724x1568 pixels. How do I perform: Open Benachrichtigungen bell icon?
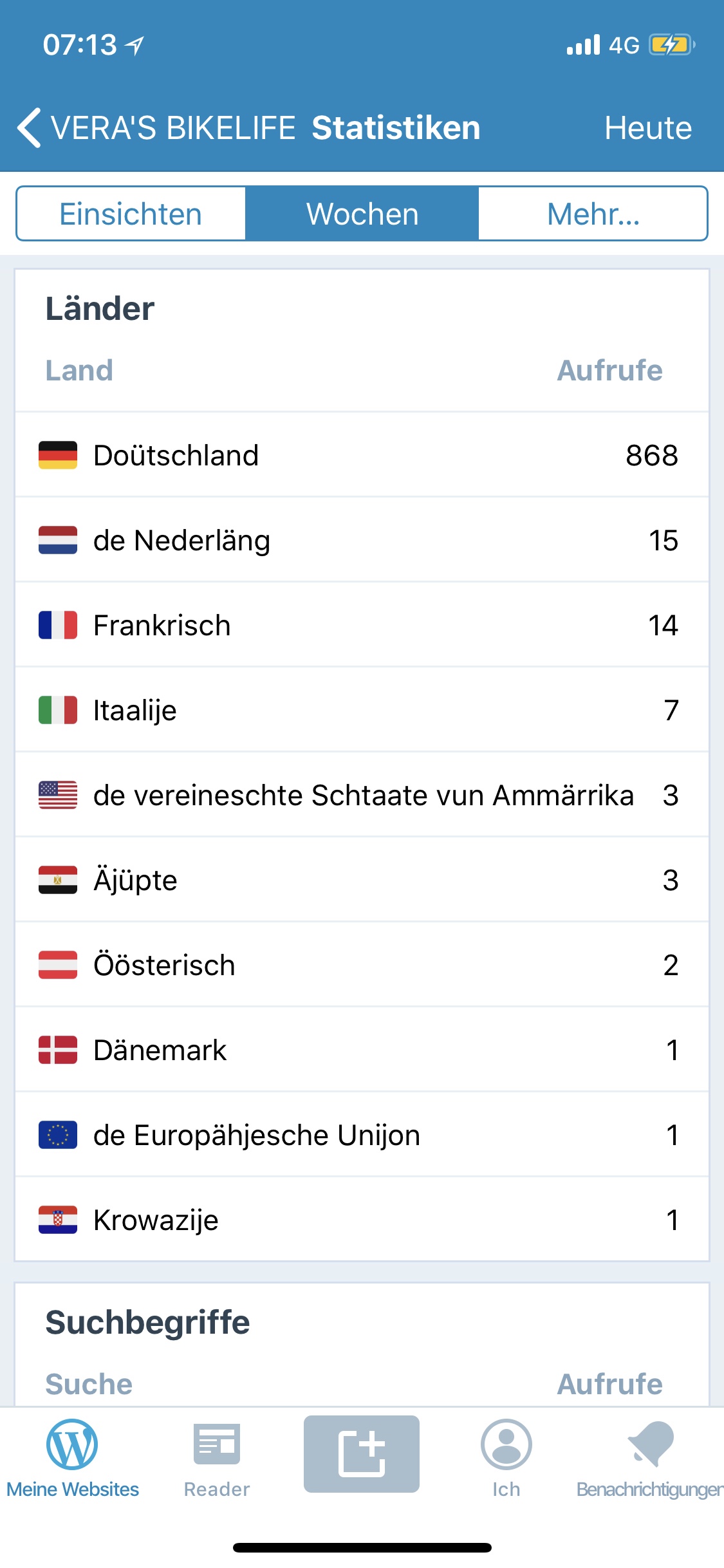coord(650,1444)
